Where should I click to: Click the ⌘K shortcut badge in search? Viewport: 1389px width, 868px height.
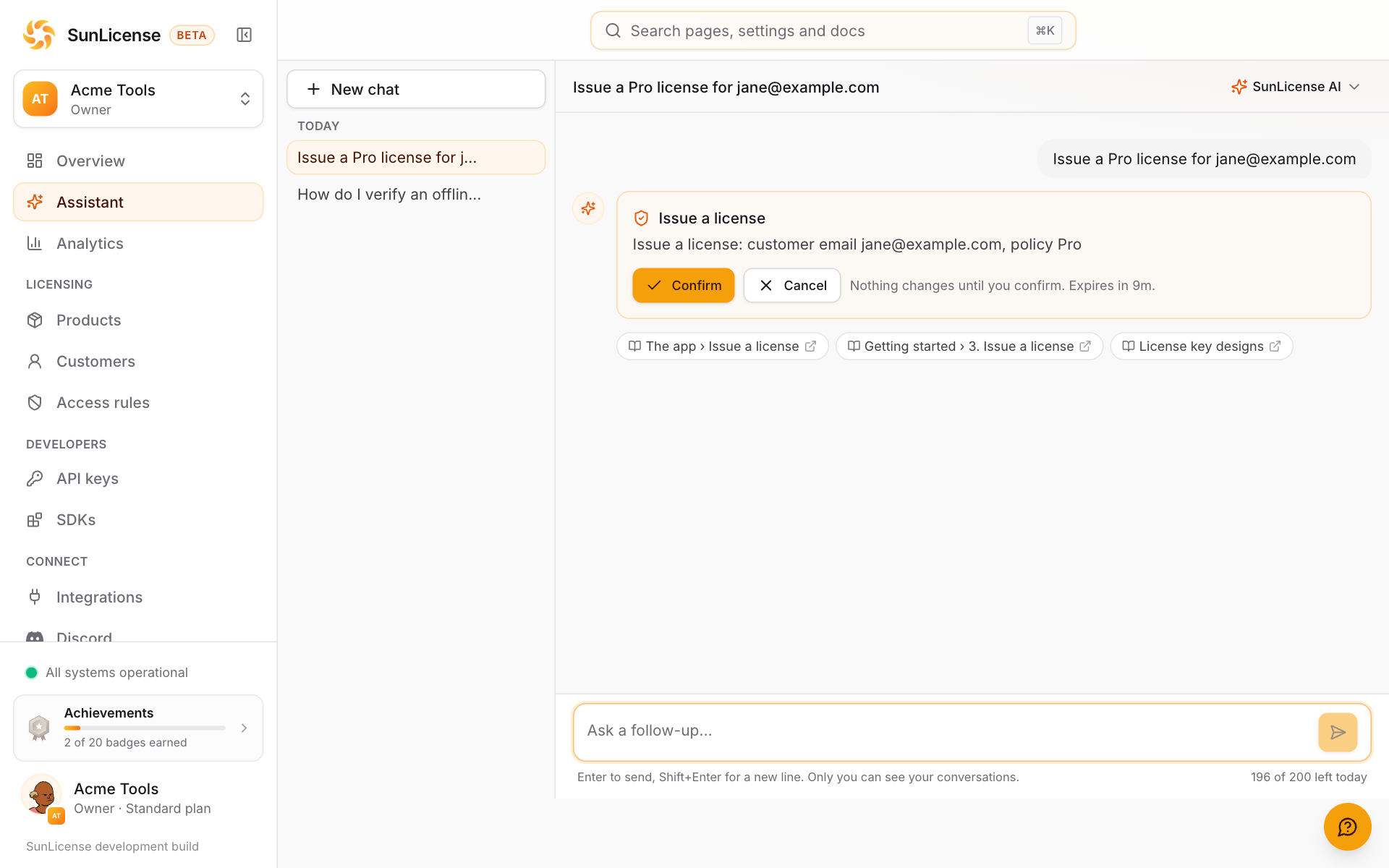1045,30
